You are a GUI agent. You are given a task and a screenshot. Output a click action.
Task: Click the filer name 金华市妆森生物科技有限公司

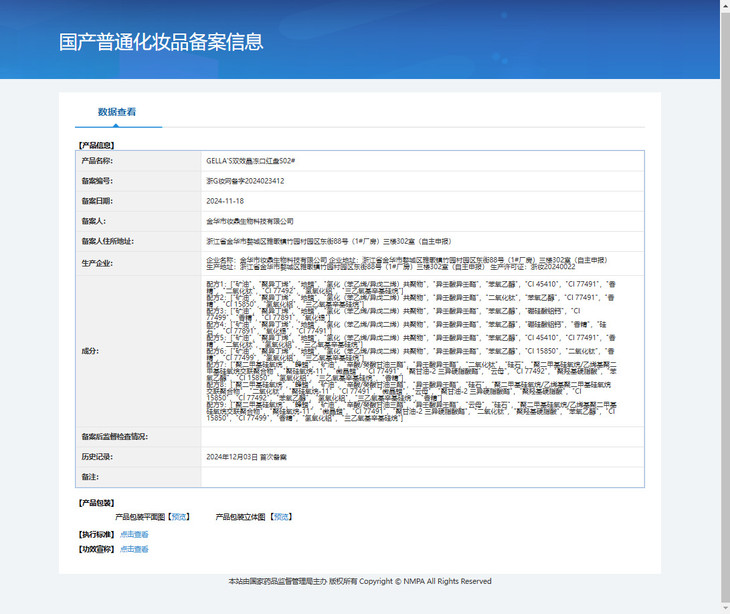pos(250,221)
